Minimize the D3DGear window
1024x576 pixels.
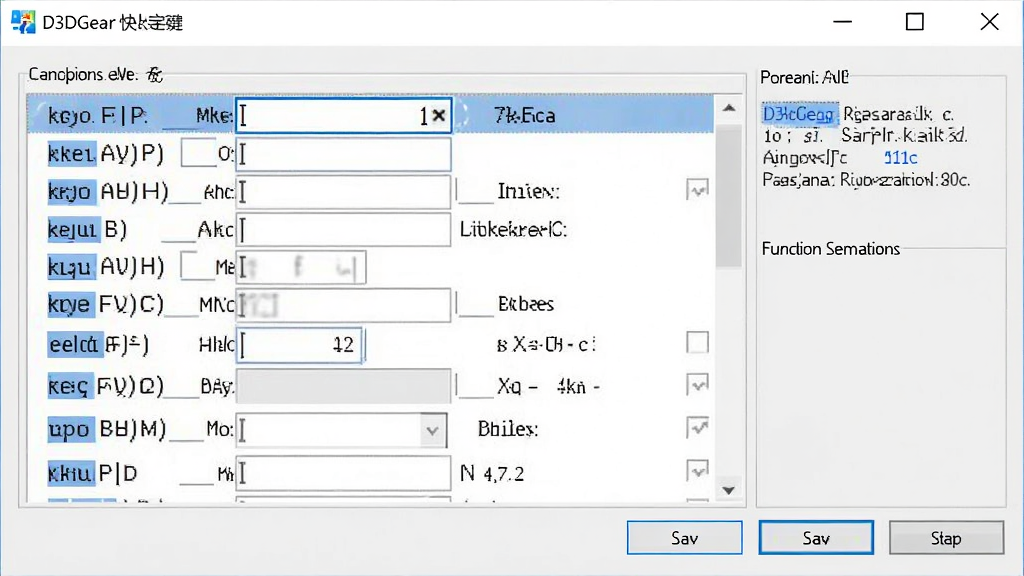coord(842,22)
